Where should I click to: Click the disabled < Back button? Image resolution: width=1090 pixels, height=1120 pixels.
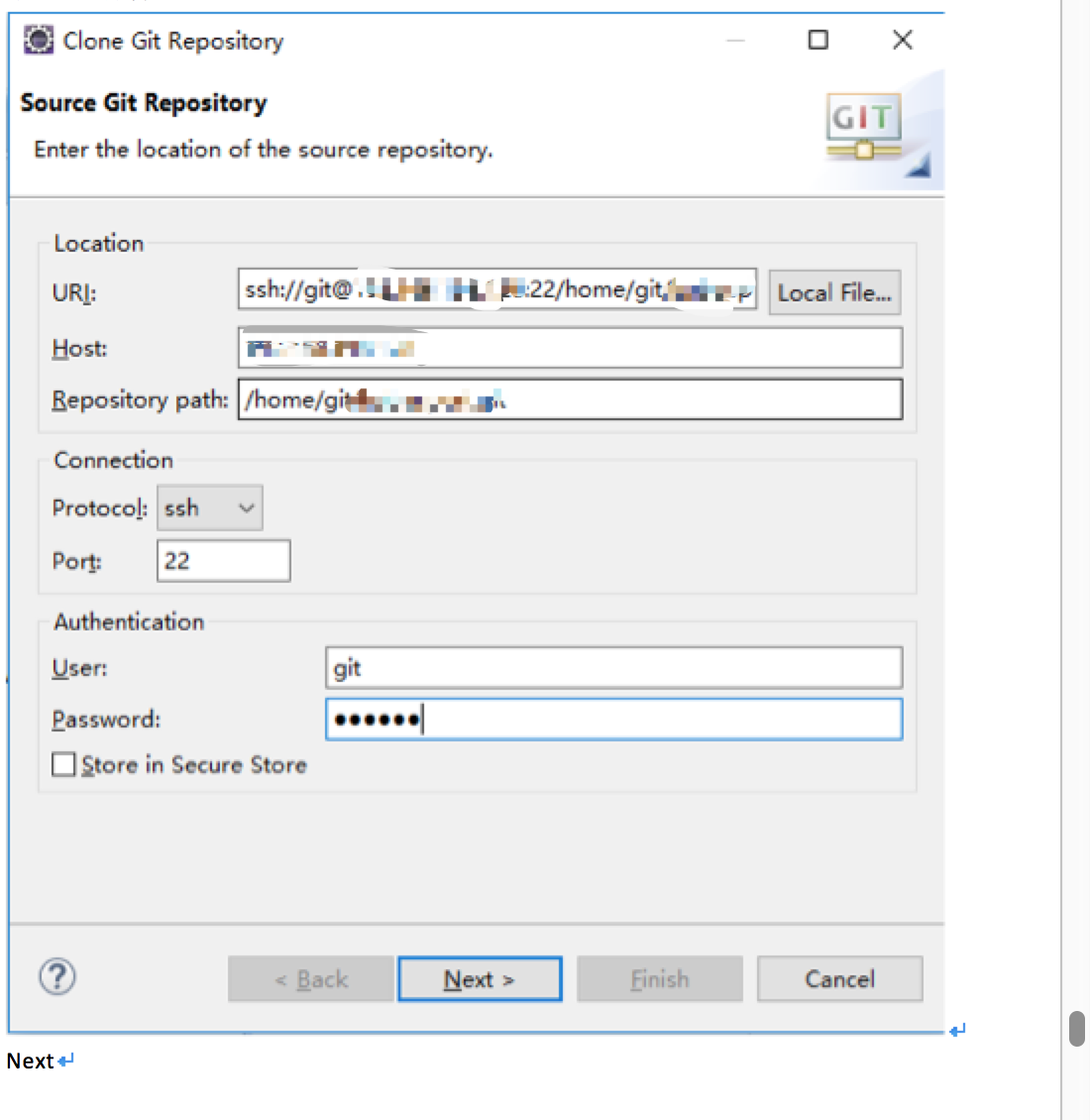coord(311,978)
